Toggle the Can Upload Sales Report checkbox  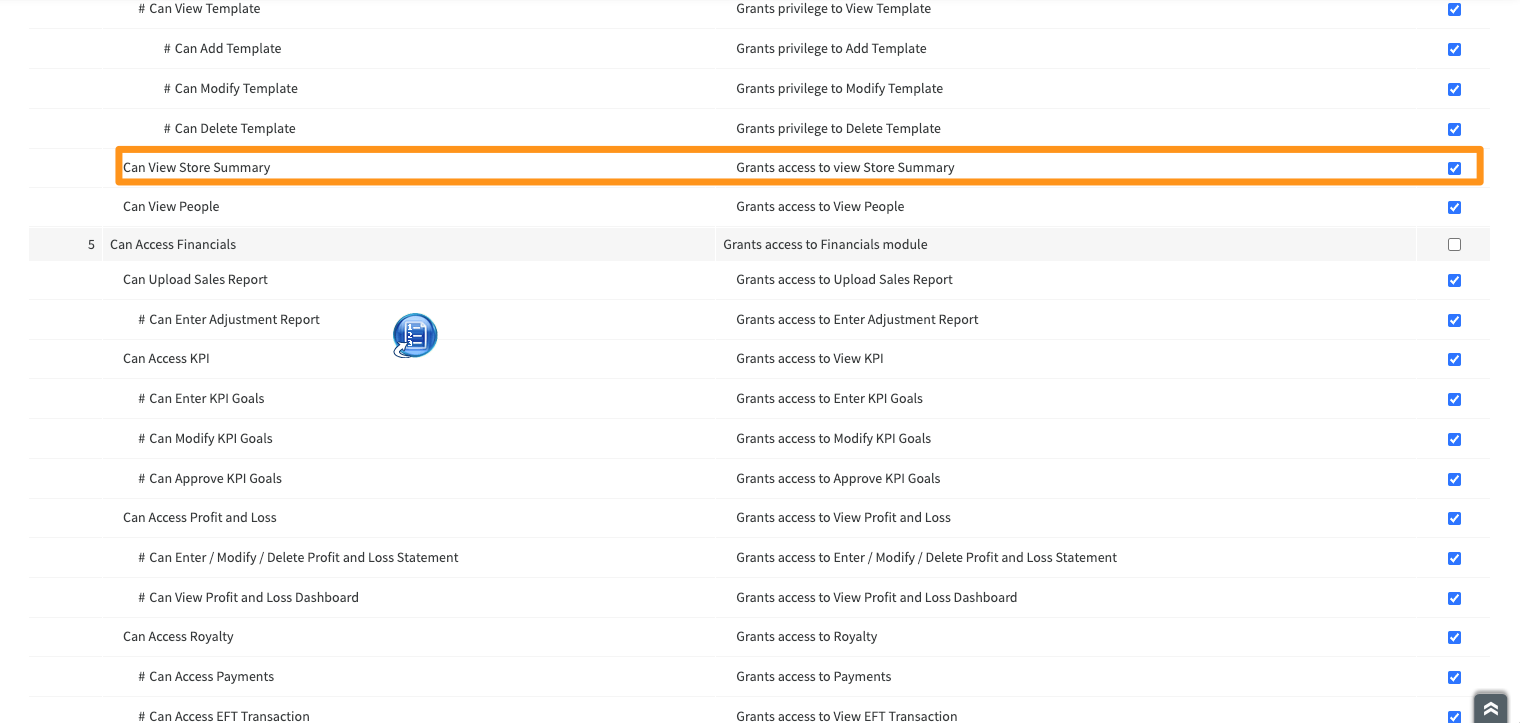1454,280
